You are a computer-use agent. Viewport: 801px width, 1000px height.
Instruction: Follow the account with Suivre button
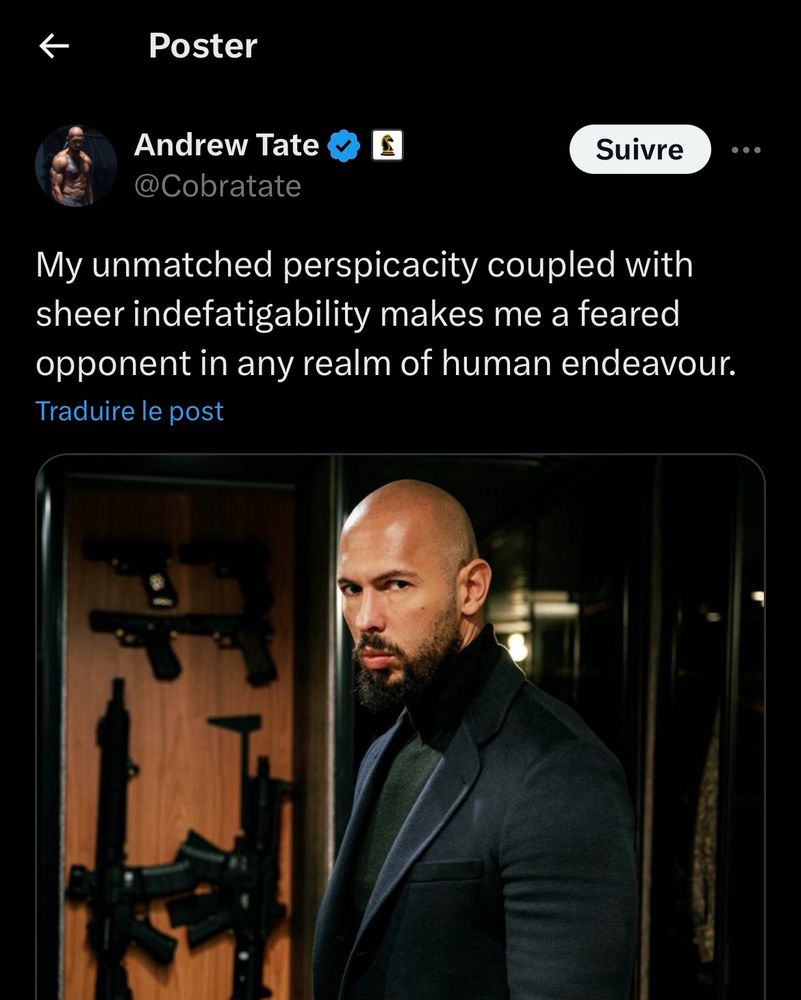640,149
